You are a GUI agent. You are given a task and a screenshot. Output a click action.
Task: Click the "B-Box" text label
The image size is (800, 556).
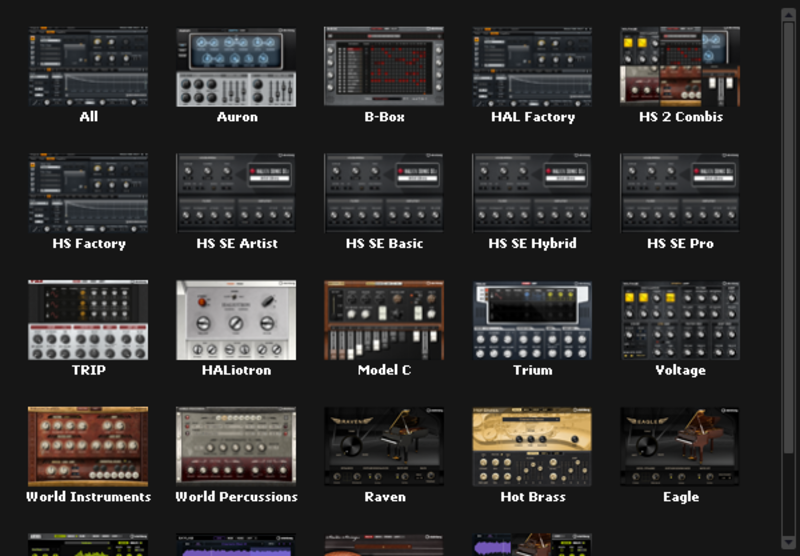pos(384,117)
